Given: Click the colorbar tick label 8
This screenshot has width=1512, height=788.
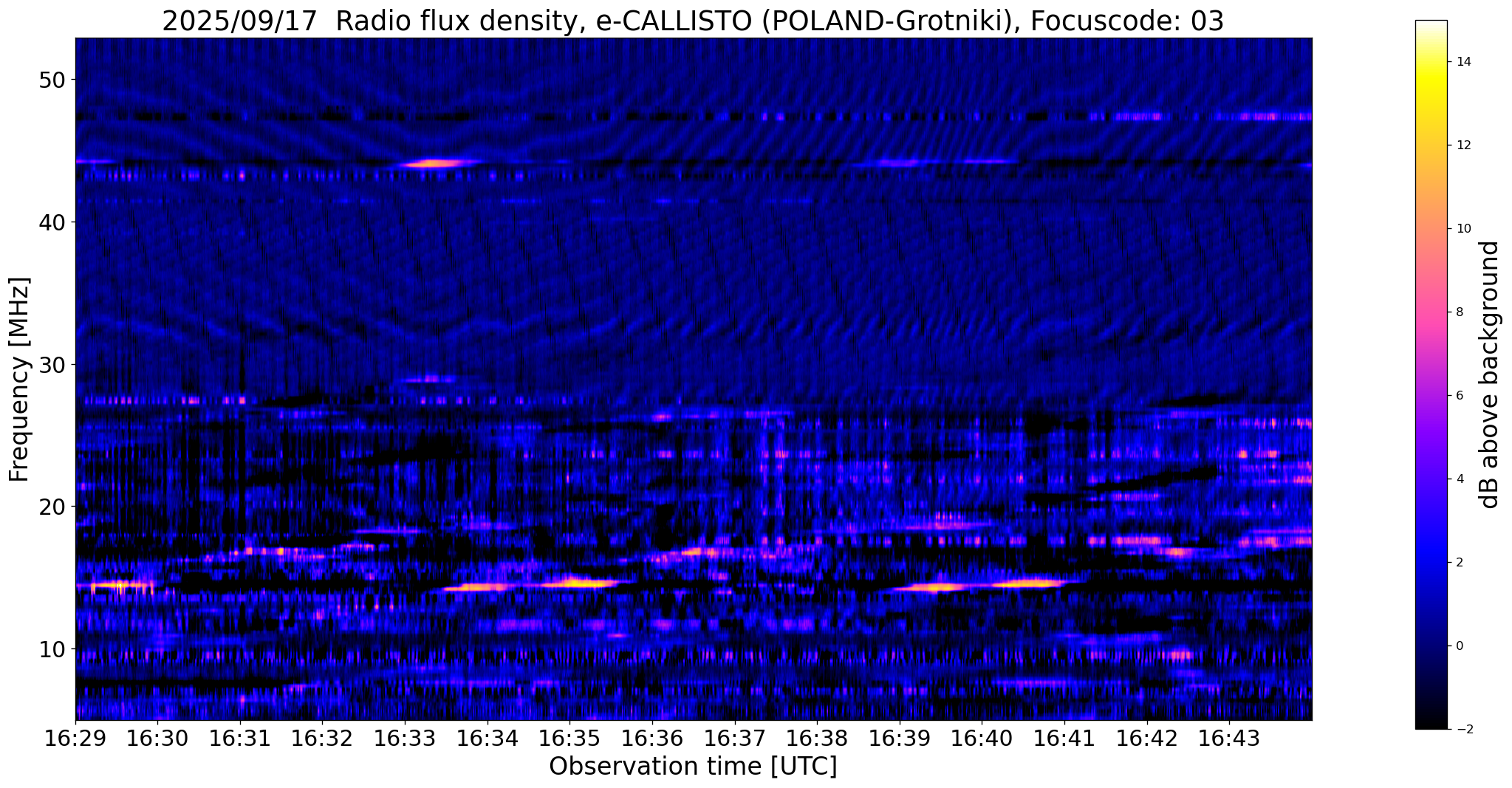Looking at the screenshot, I should (1459, 312).
